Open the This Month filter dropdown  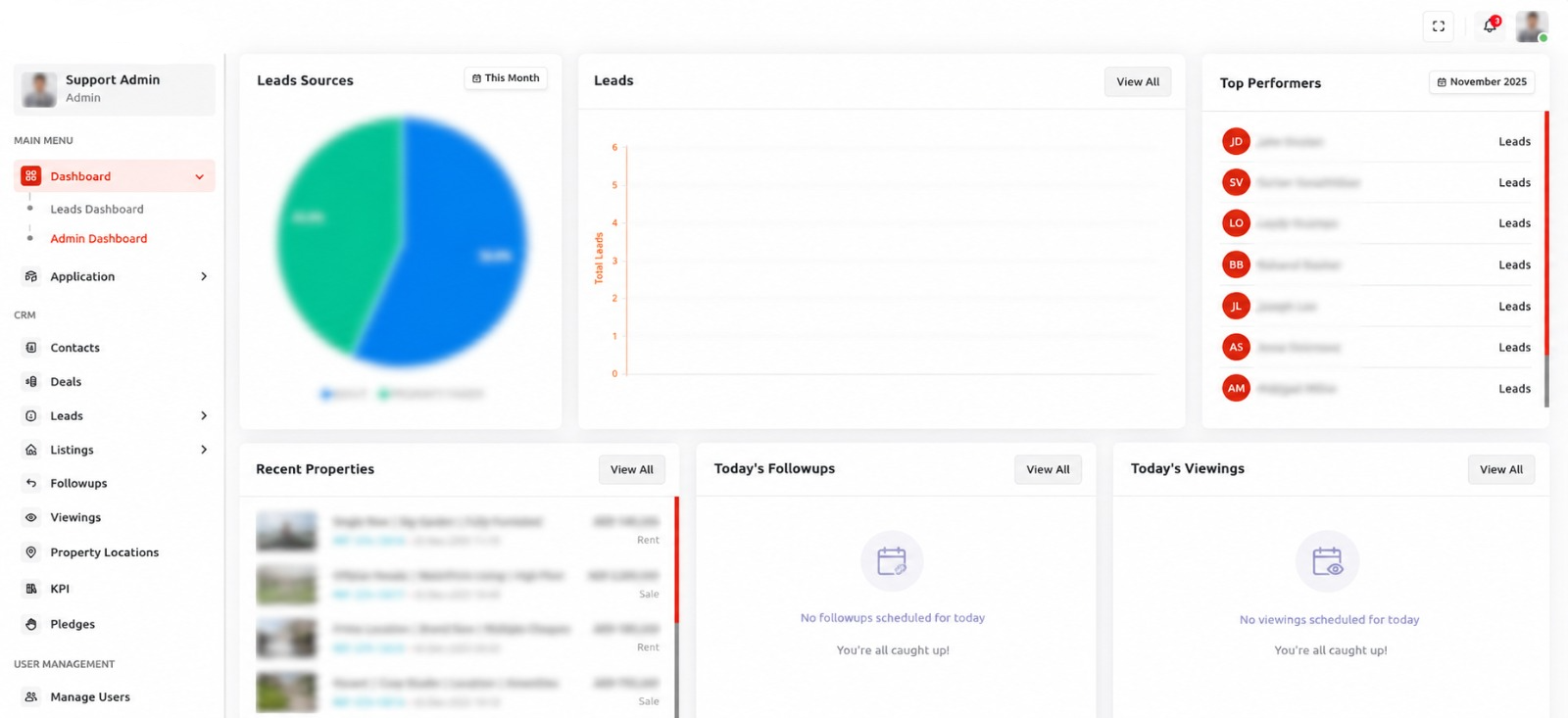(x=506, y=78)
